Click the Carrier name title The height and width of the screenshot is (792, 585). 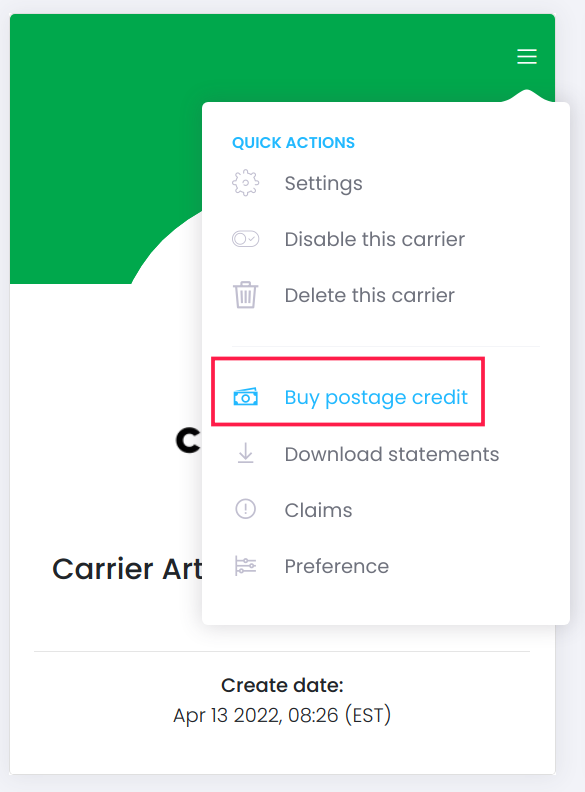tap(127, 569)
